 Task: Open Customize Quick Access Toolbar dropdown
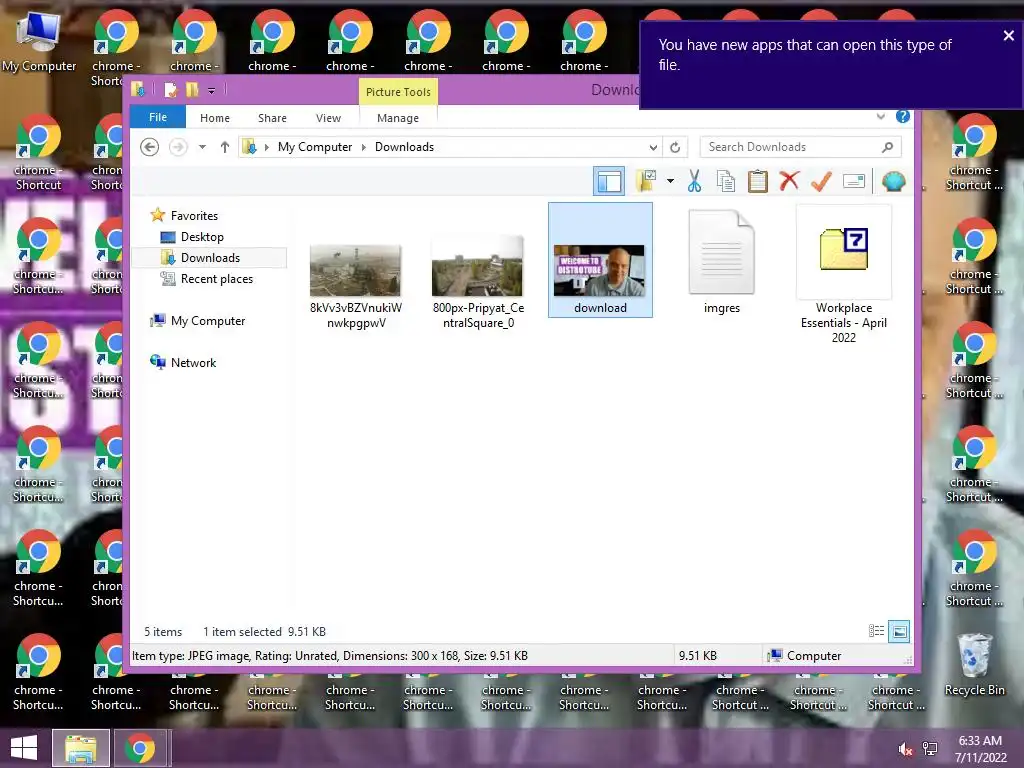point(212,91)
